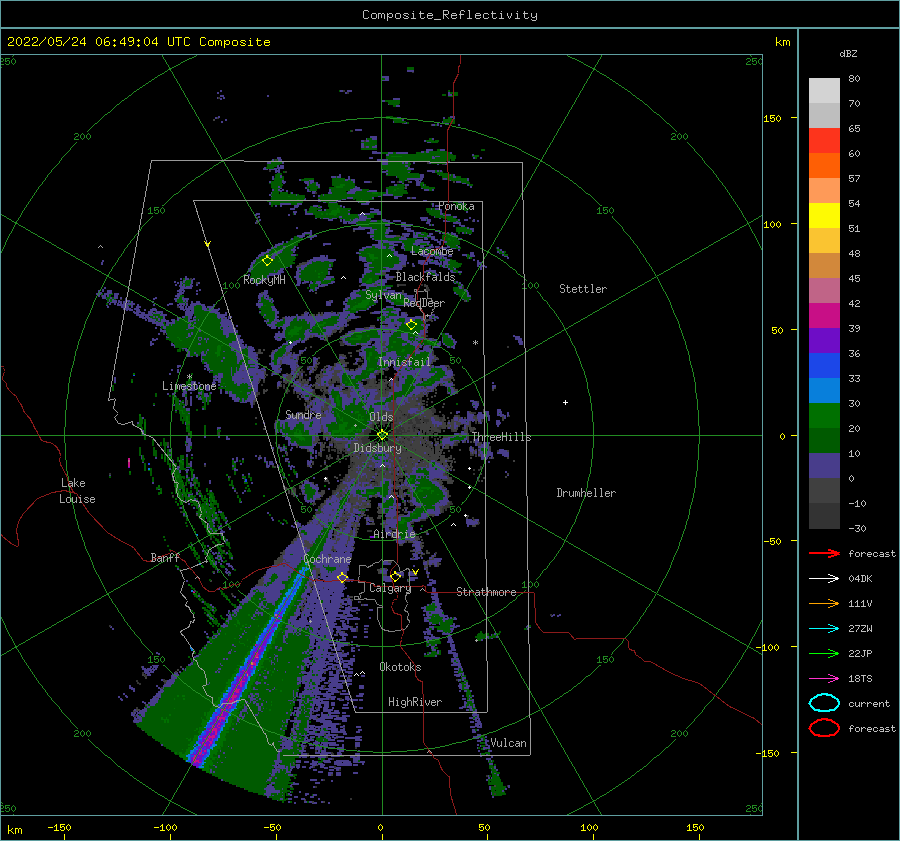The width and height of the screenshot is (900, 841).
Task: Click the 'km' unit label at top right
Action: 782,42
